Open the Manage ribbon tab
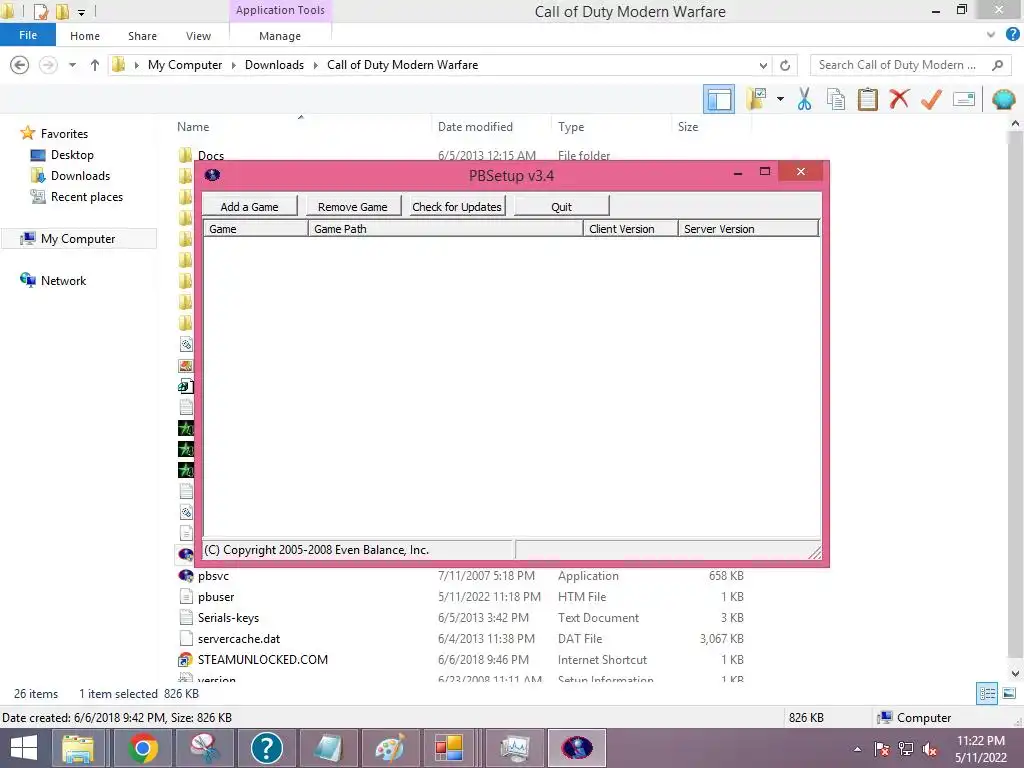 point(280,36)
